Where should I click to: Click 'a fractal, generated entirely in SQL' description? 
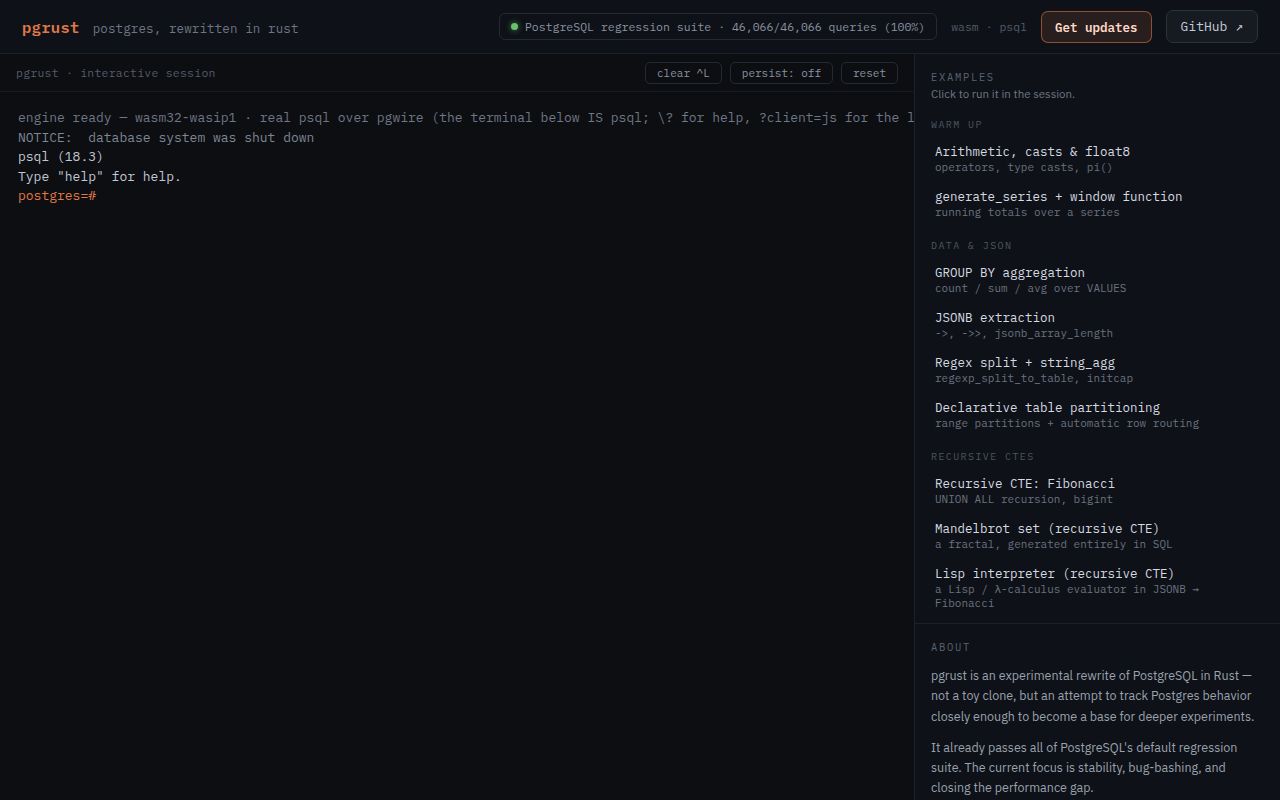coord(1053,545)
